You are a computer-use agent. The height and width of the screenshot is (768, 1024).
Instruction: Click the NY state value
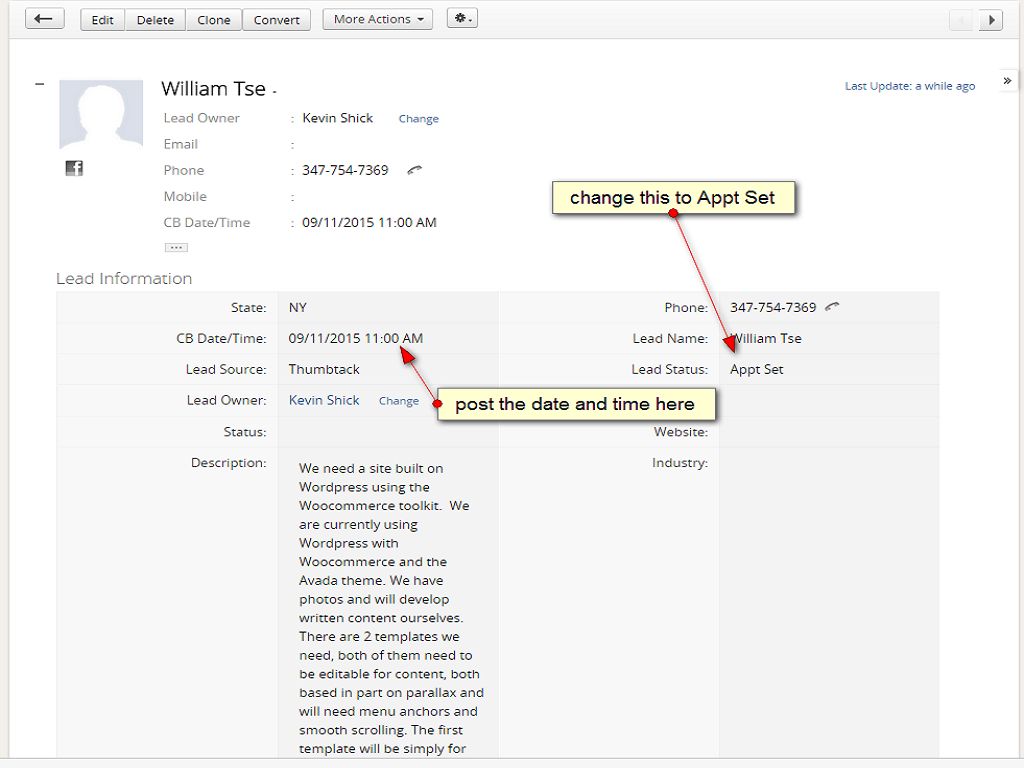click(298, 308)
